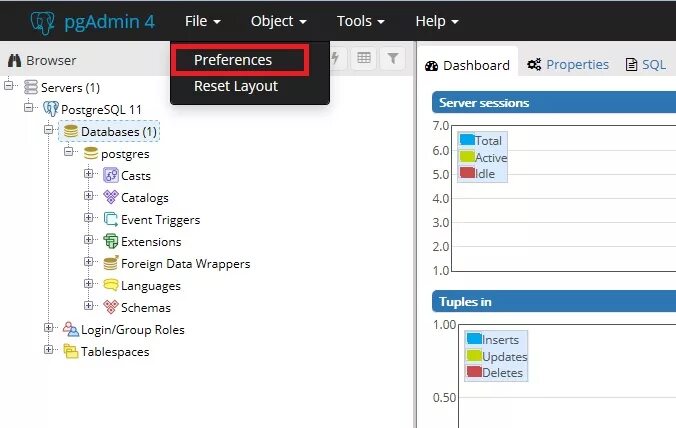Expand the Casts node
The width and height of the screenshot is (676, 428).
88,173
